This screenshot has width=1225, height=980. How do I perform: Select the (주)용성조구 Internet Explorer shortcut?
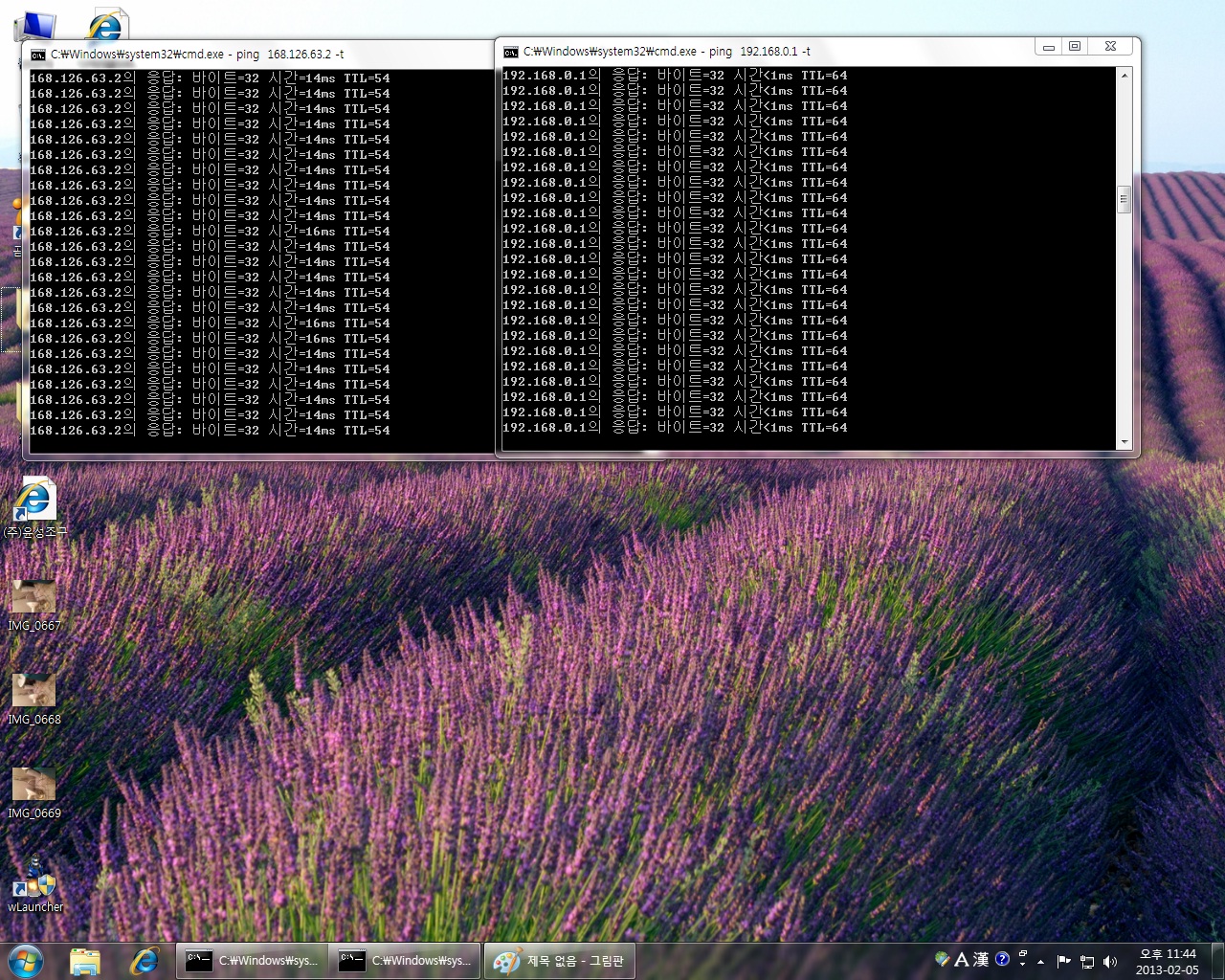click(34, 507)
